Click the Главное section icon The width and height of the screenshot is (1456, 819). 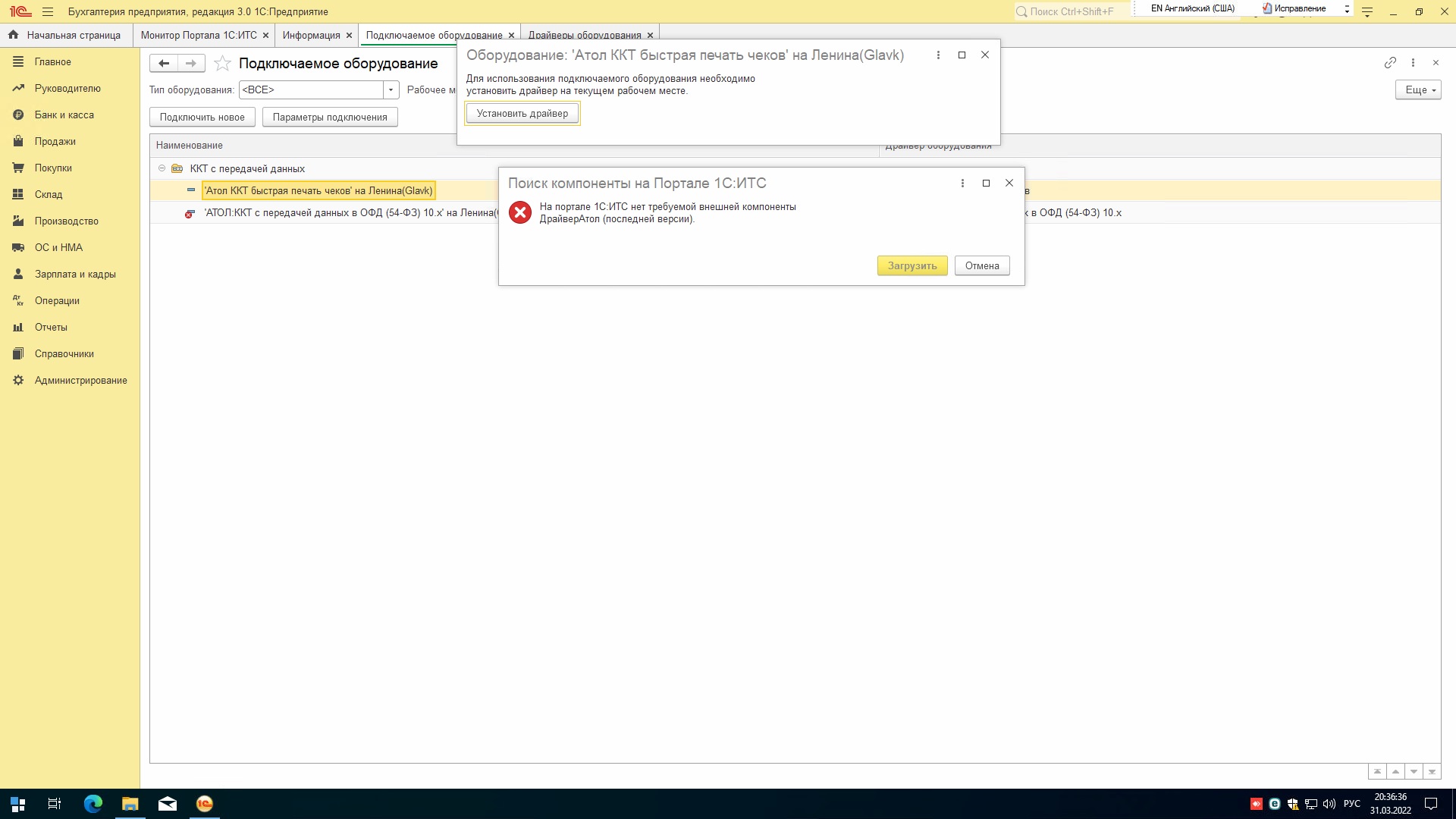(18, 61)
